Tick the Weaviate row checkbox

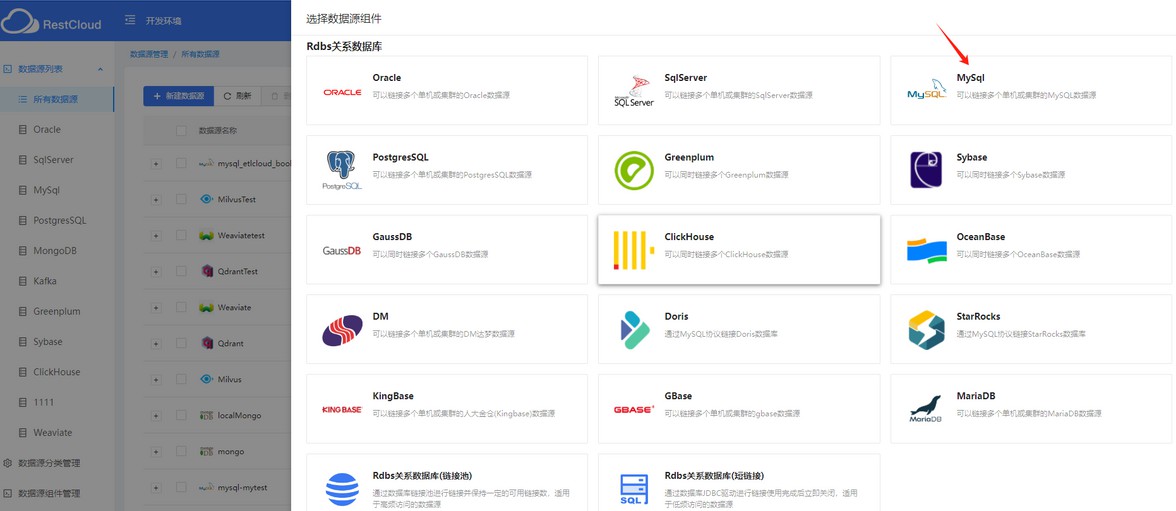tap(181, 308)
